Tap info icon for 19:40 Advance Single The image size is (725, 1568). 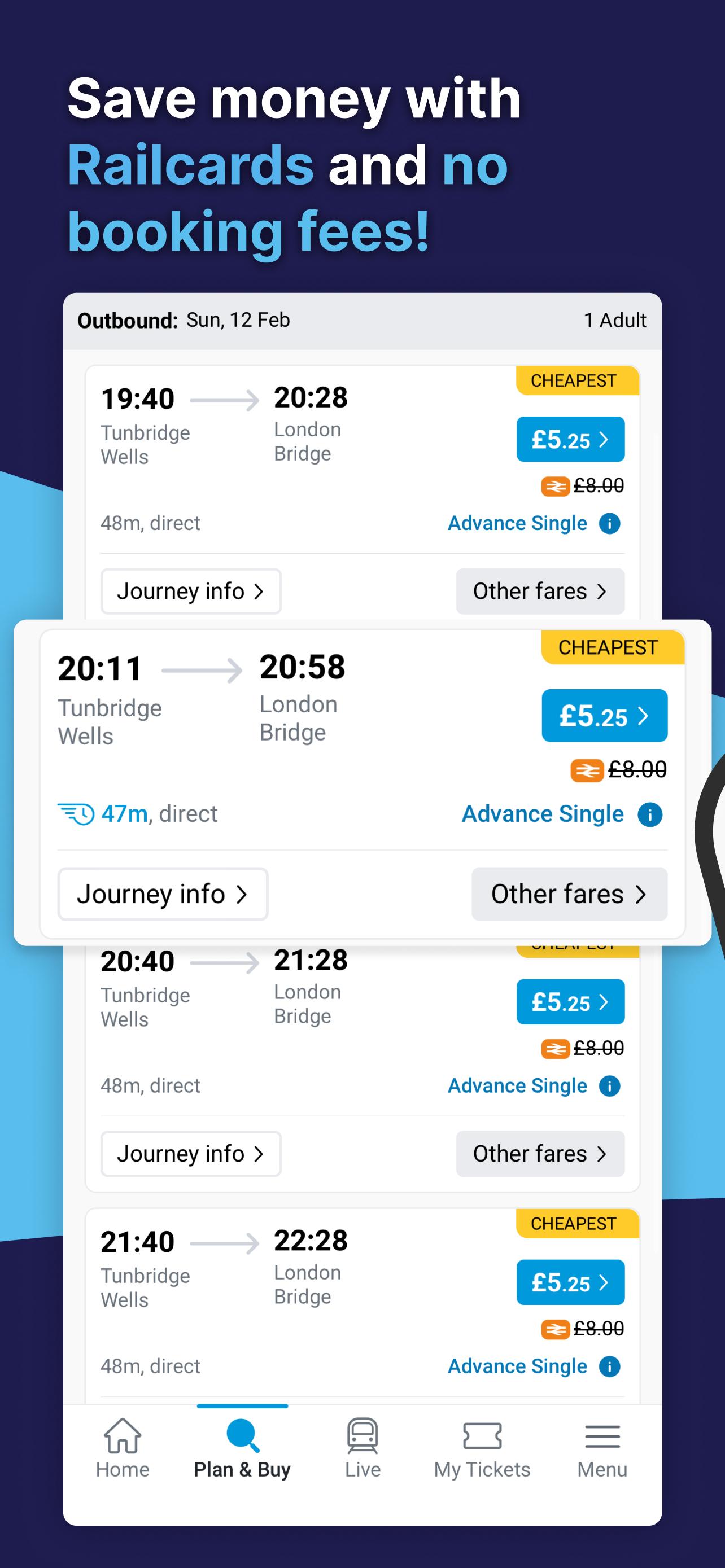tap(609, 523)
